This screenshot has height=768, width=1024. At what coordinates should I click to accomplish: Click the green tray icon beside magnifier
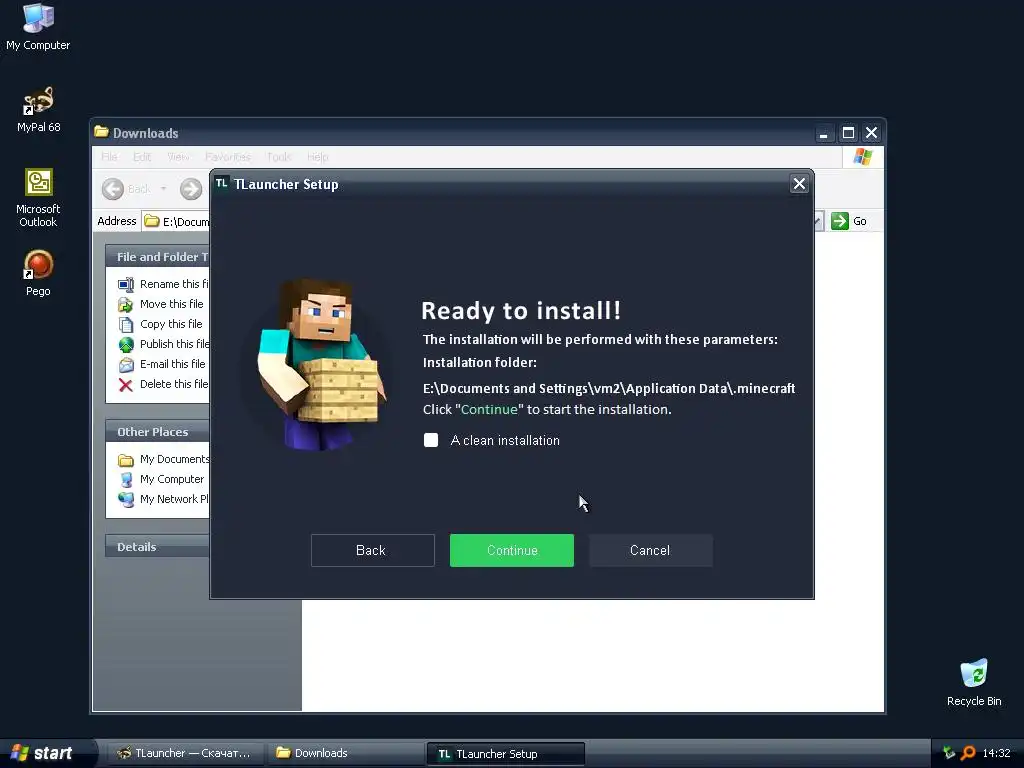[949, 753]
